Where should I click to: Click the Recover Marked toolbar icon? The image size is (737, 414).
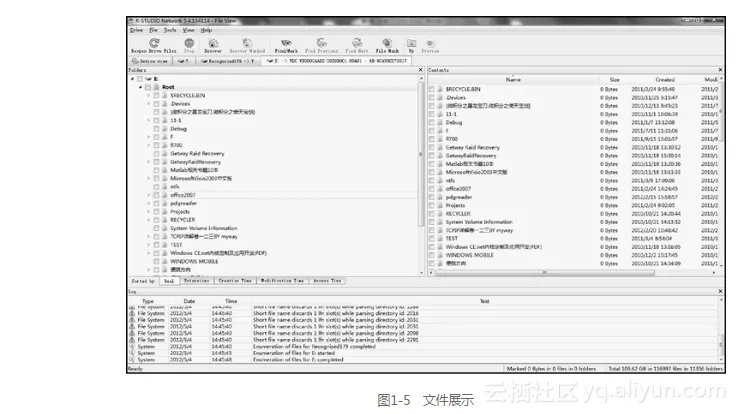tap(247, 43)
